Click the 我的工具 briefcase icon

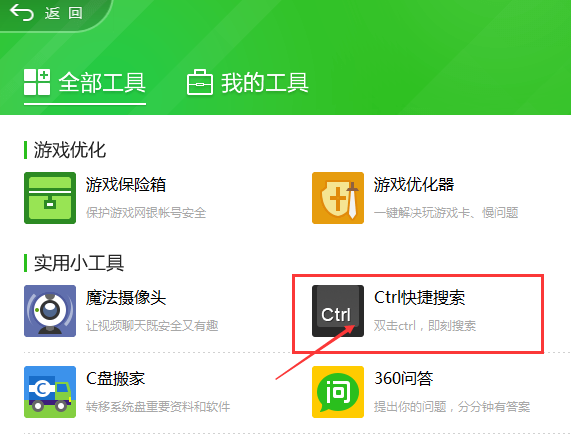(200, 82)
